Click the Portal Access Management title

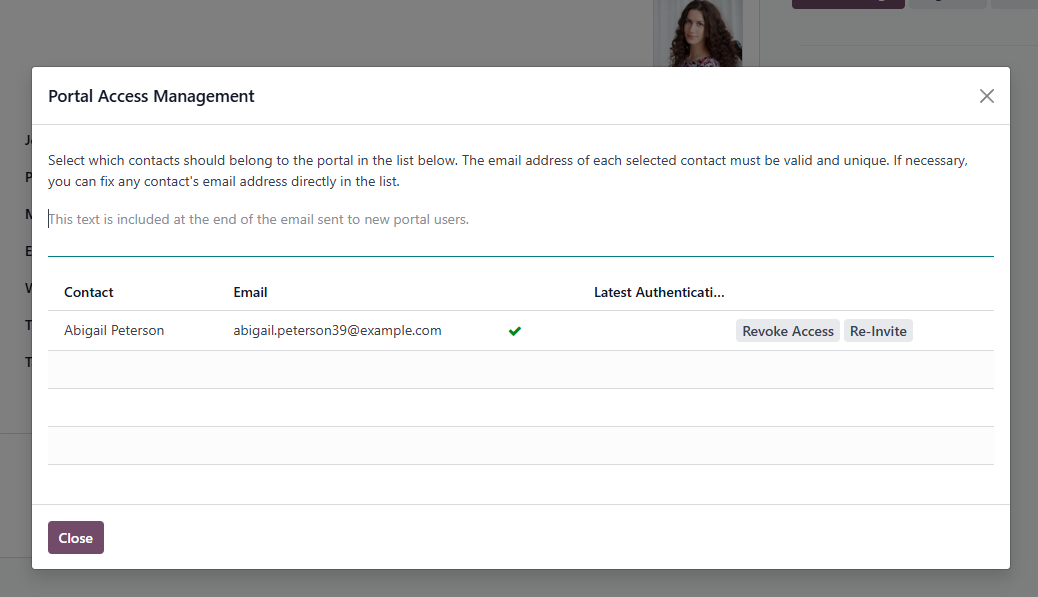(x=151, y=96)
